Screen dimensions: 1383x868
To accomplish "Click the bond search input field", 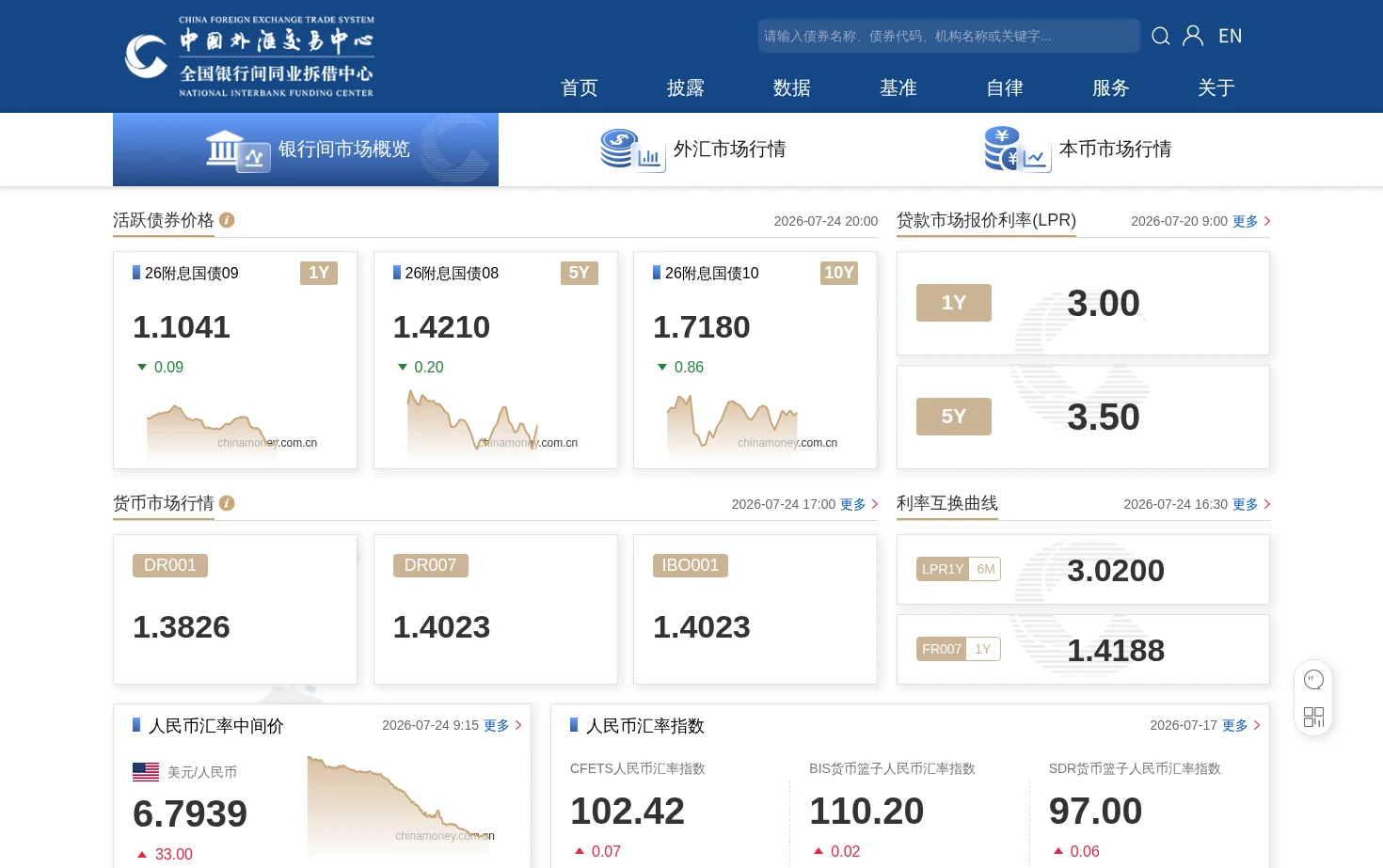I will pyautogui.click(x=948, y=36).
